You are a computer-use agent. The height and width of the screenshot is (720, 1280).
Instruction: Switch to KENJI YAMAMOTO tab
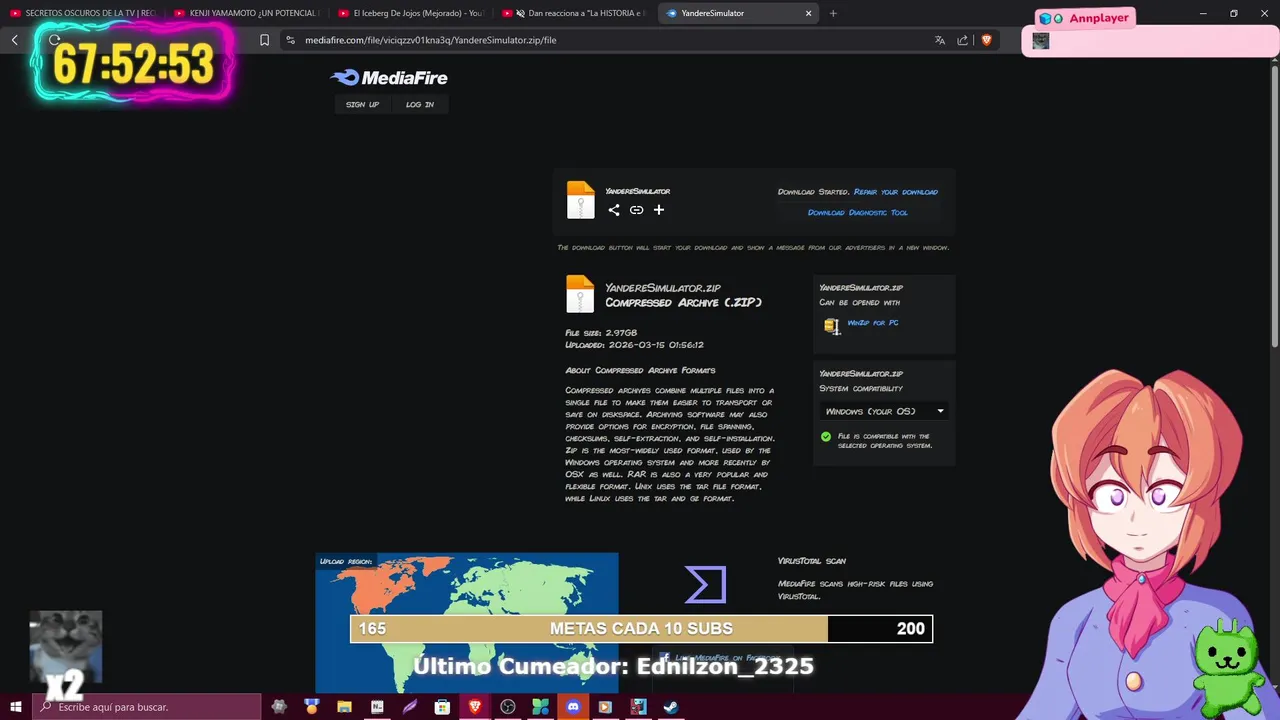coord(247,13)
